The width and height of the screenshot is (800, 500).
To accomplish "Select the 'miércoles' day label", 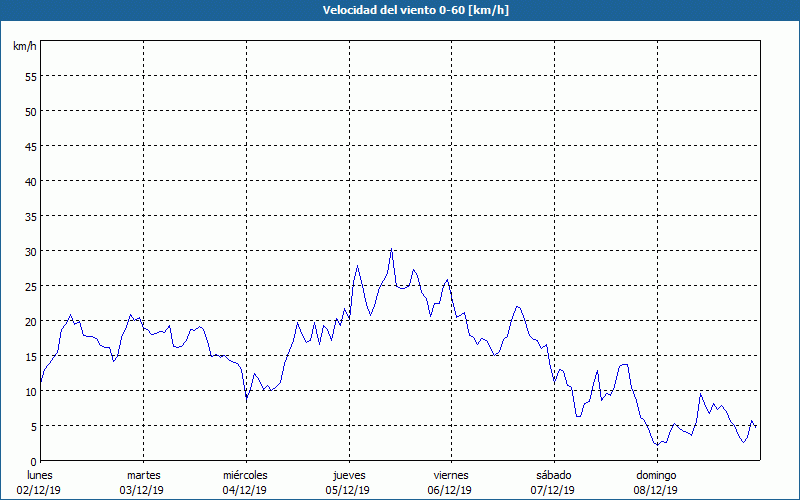I will [245, 475].
